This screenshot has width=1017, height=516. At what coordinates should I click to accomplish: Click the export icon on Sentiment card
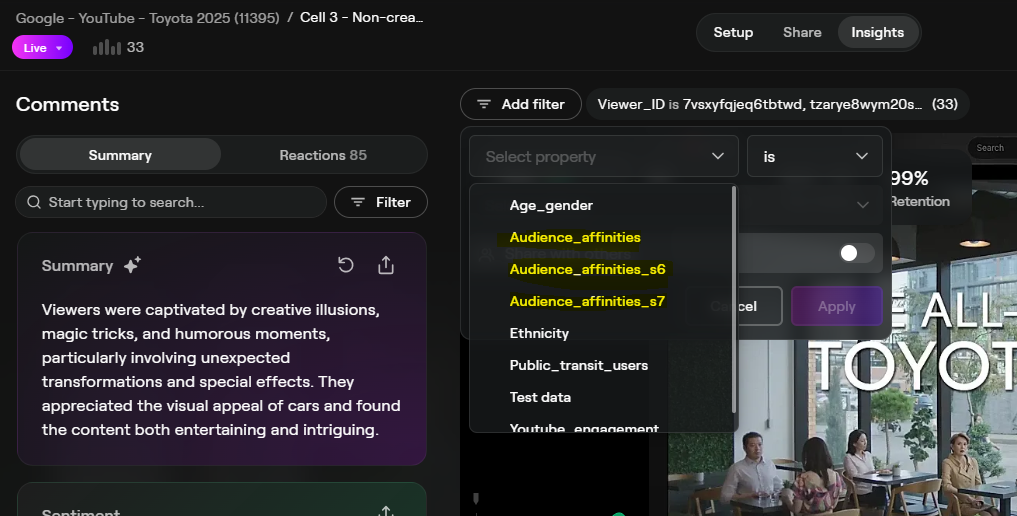coord(386,511)
